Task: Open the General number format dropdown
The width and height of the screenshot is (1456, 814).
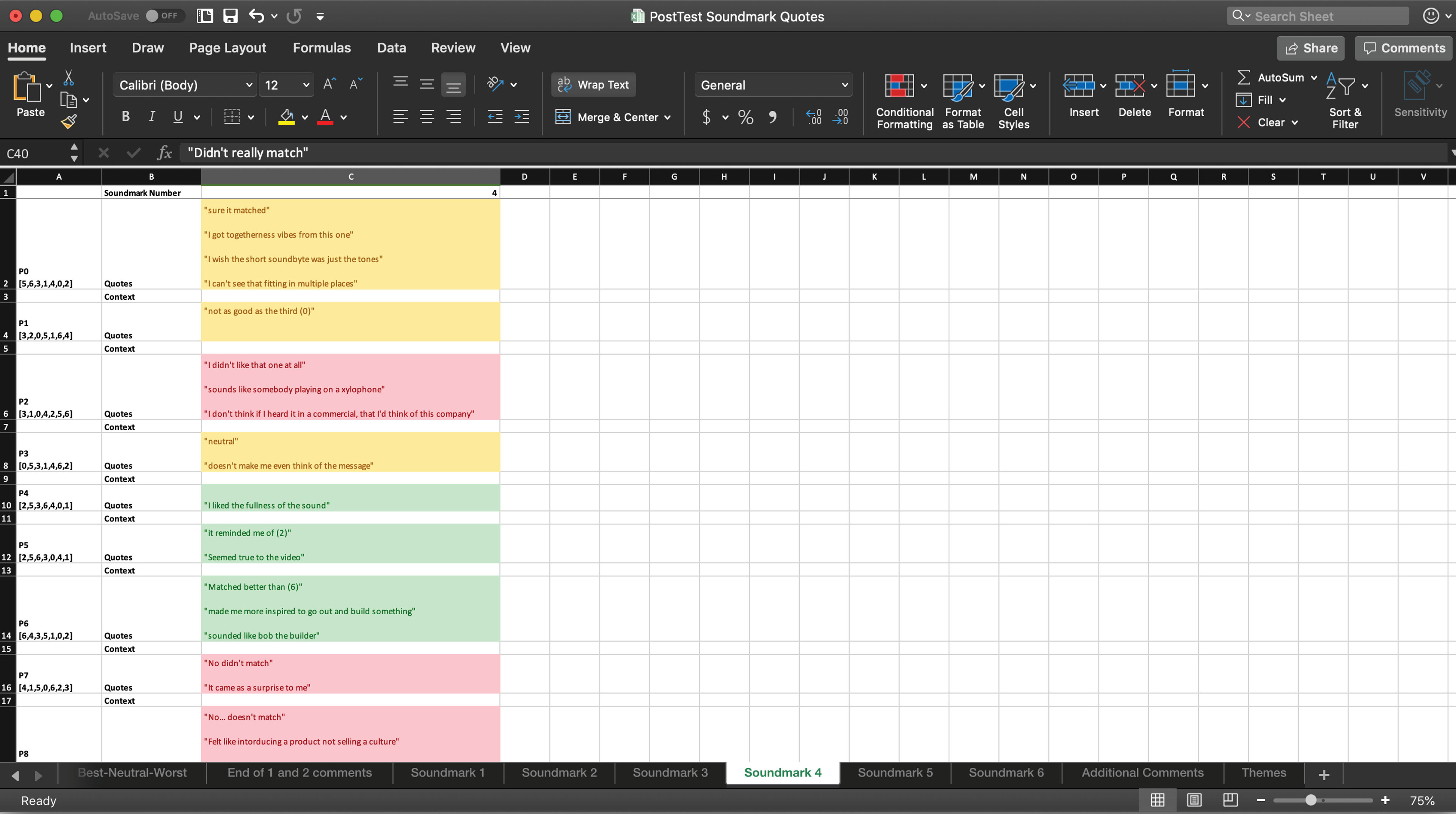Action: [844, 85]
